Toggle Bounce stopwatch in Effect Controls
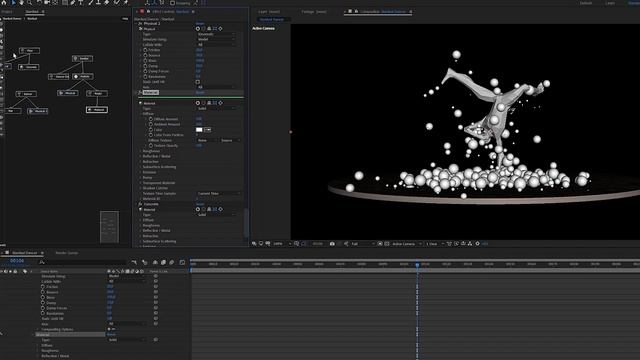 145,55
